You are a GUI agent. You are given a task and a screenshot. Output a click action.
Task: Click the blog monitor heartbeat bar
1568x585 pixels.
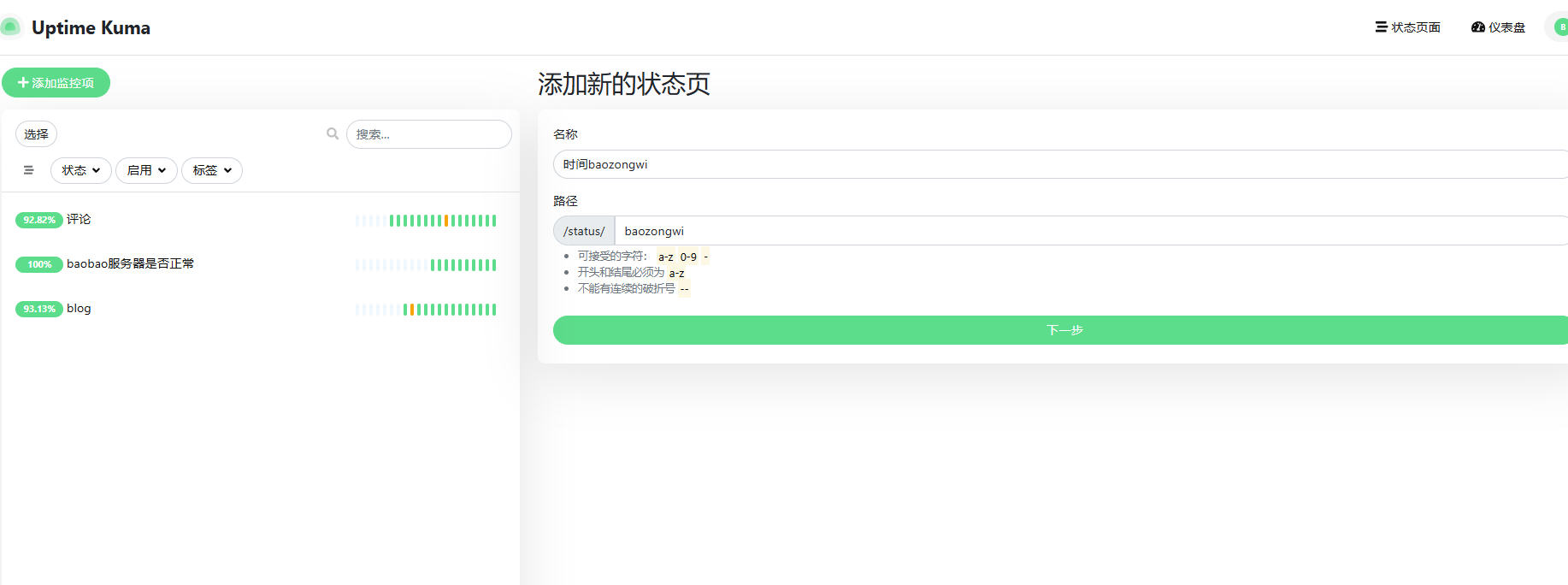tap(426, 310)
